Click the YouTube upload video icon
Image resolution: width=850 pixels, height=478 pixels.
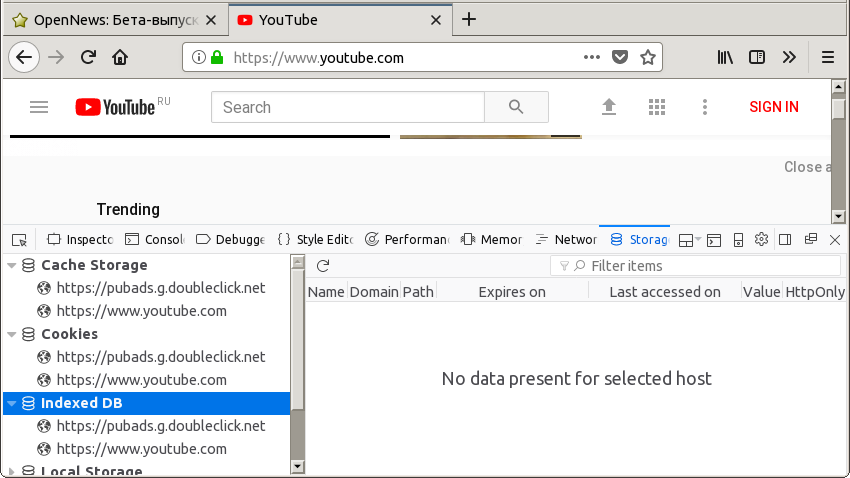609,107
